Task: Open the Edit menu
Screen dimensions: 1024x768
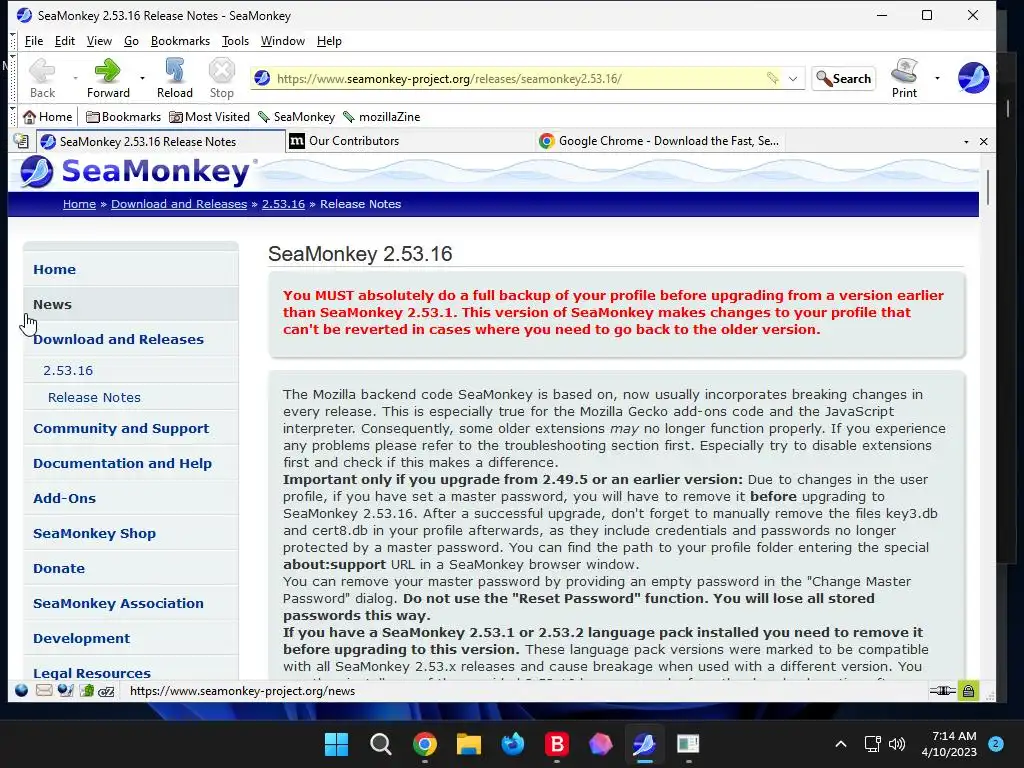Action: 65,41
